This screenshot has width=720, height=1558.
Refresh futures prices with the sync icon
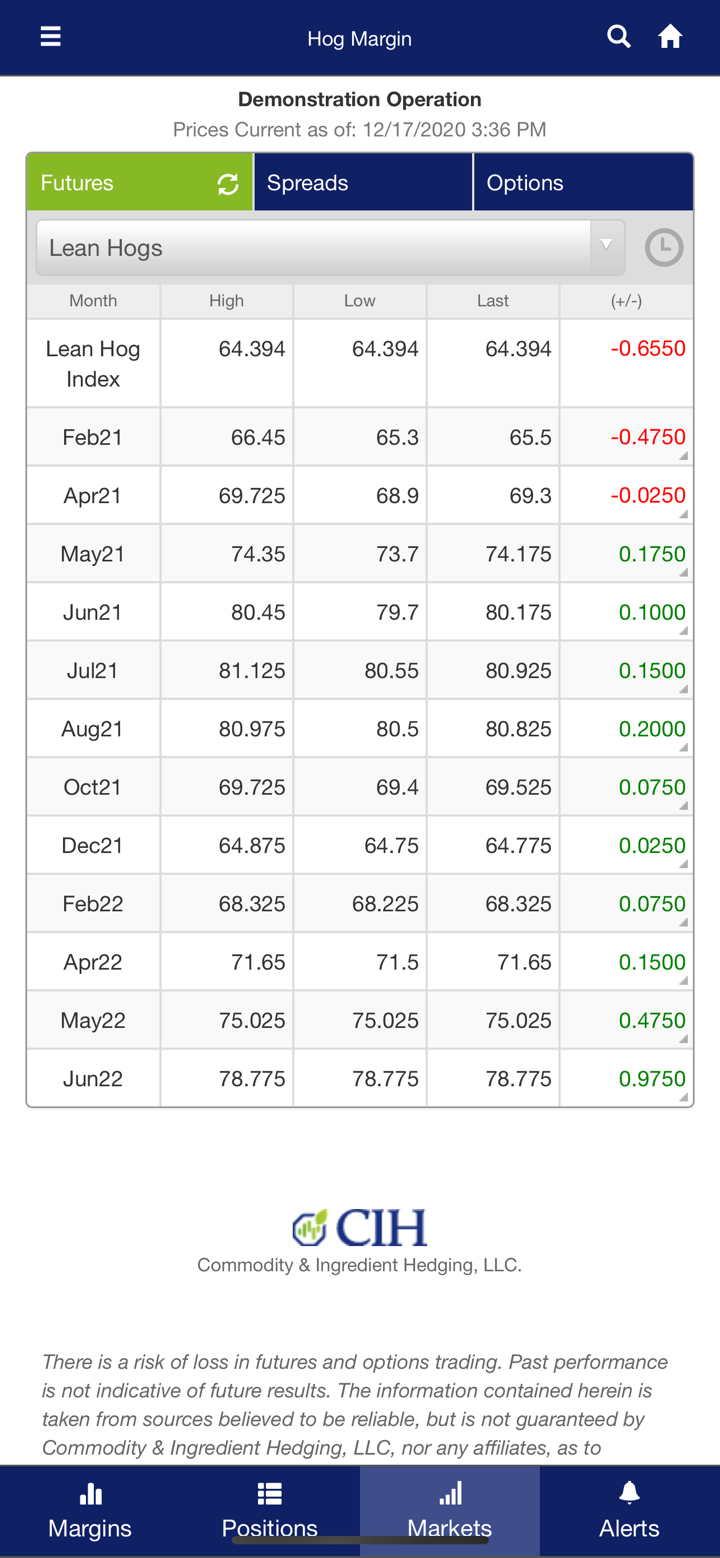(228, 184)
